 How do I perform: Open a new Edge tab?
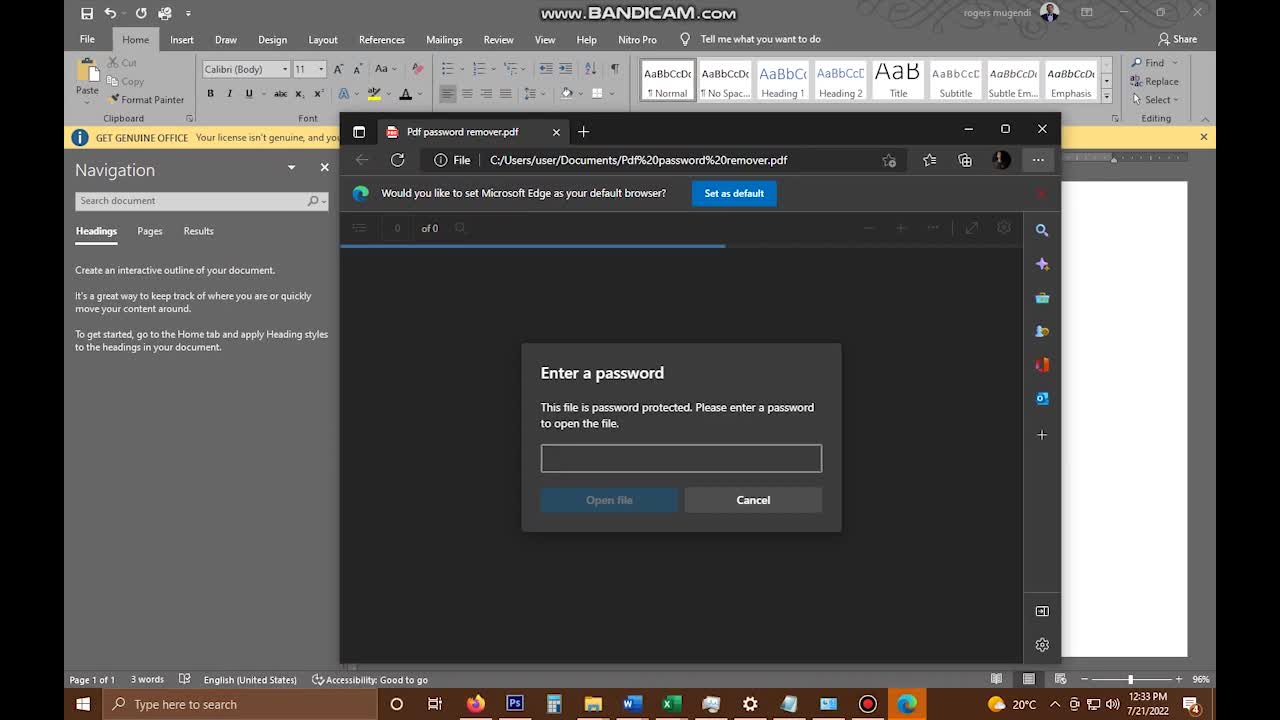click(x=584, y=131)
